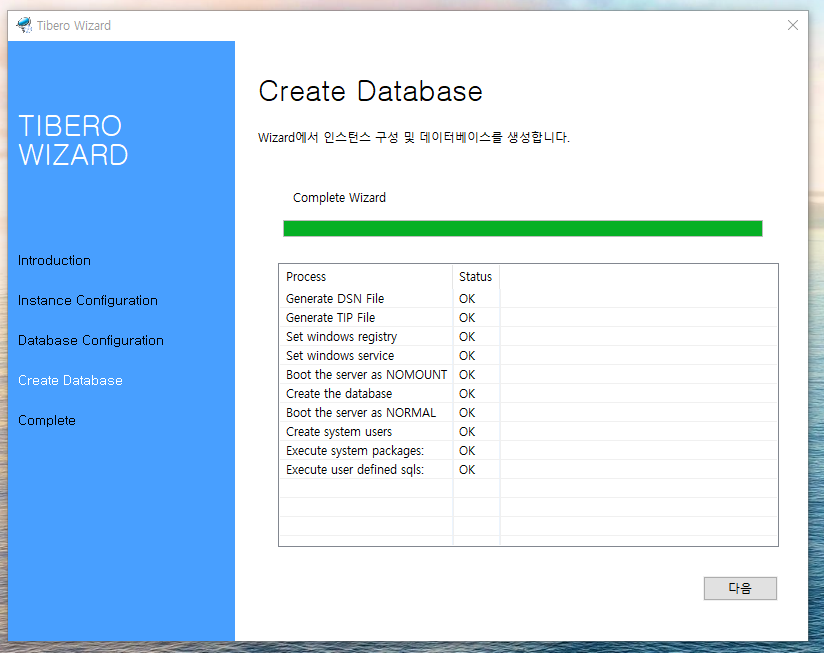This screenshot has height=653, width=824.
Task: Select the Set windows service row
Action: point(528,356)
